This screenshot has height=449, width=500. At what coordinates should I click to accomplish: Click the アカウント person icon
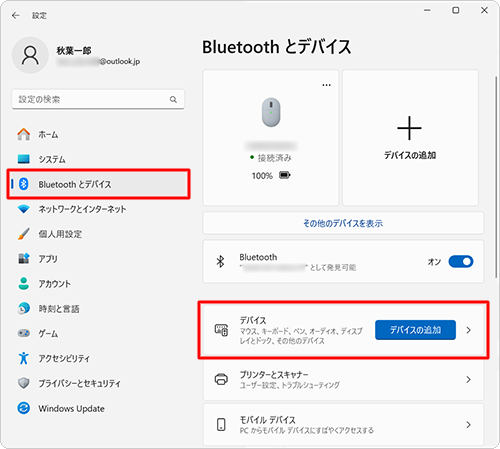tap(24, 284)
